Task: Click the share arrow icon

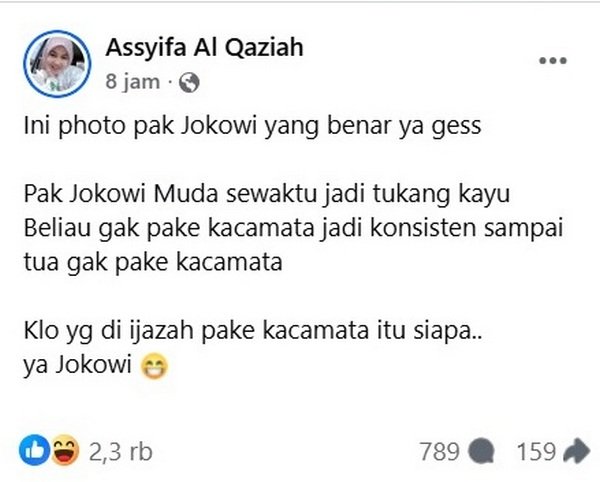Action: [577, 451]
